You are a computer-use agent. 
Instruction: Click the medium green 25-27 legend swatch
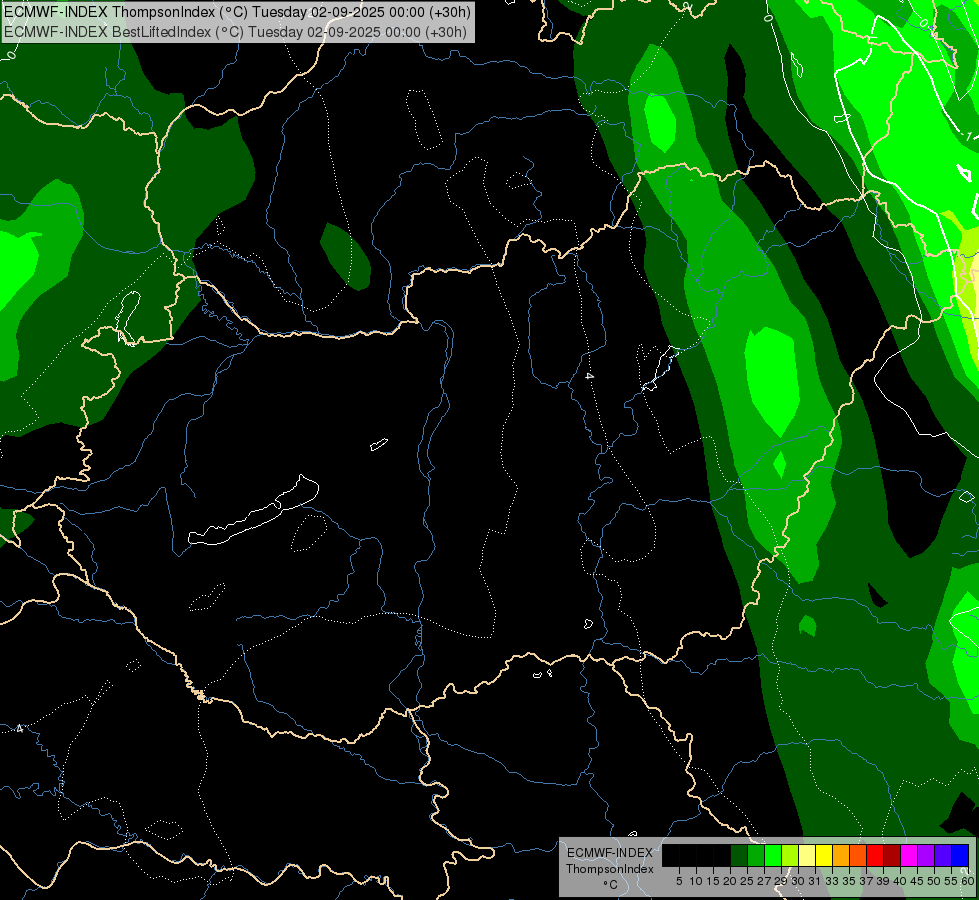756,856
